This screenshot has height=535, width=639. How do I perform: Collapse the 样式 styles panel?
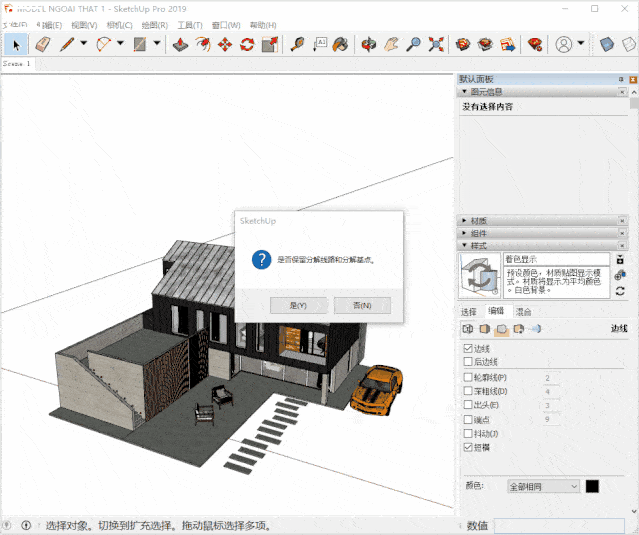click(464, 246)
